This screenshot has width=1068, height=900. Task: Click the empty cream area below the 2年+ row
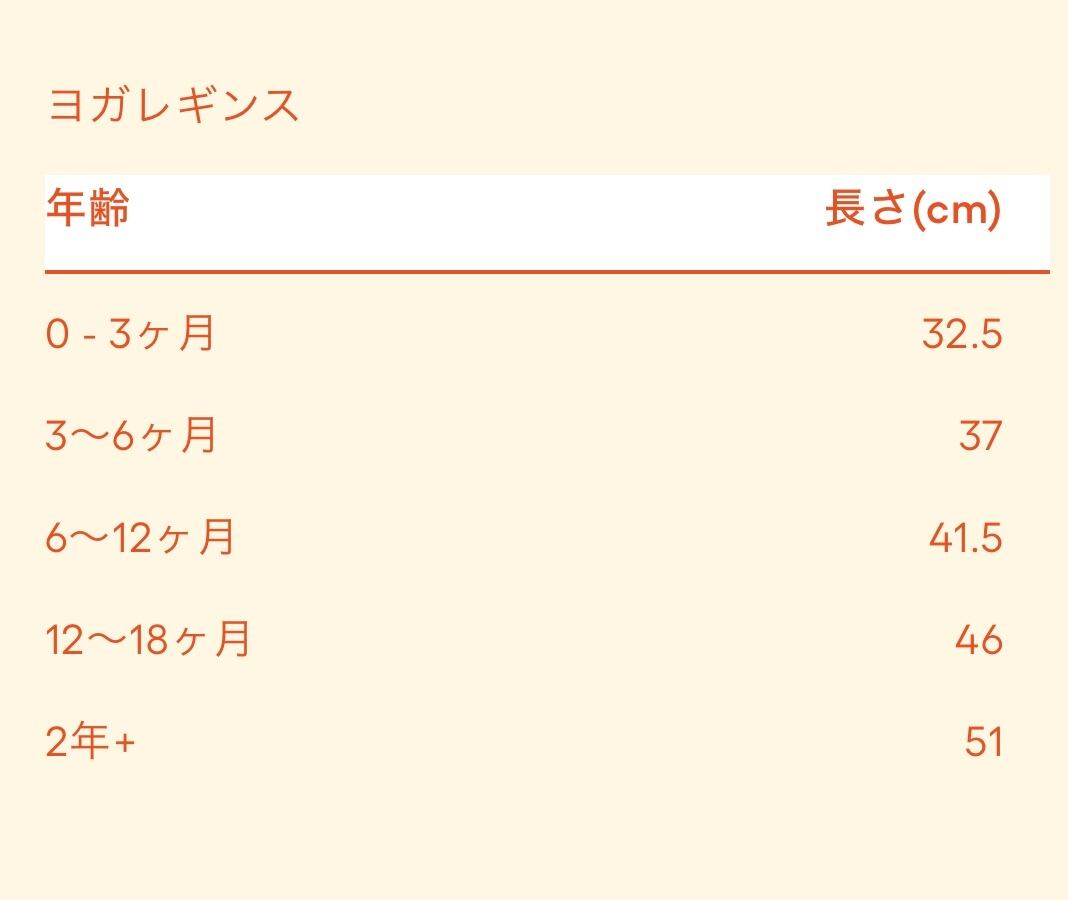pos(534,835)
